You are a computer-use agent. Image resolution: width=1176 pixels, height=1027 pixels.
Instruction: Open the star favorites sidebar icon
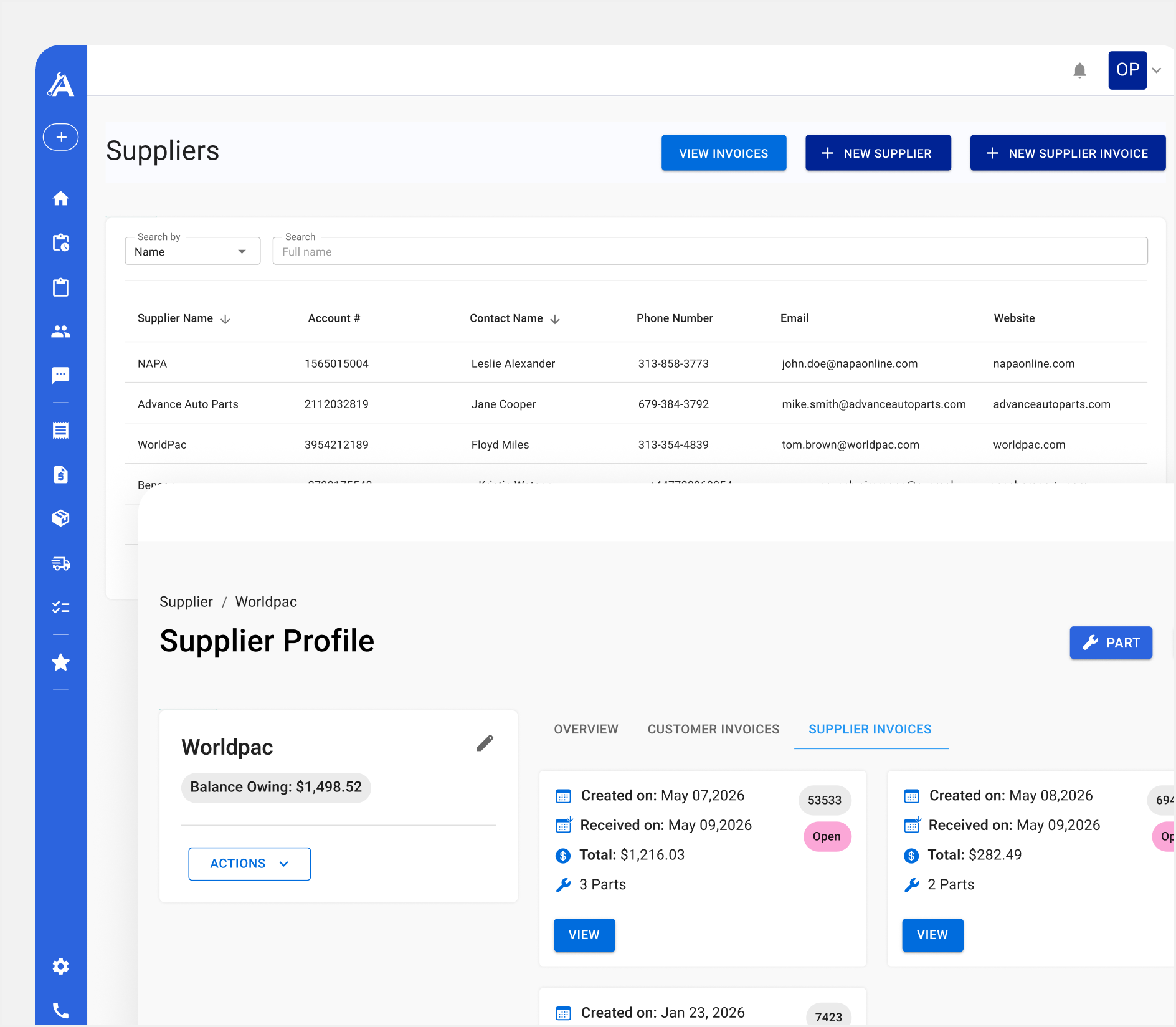tap(60, 662)
